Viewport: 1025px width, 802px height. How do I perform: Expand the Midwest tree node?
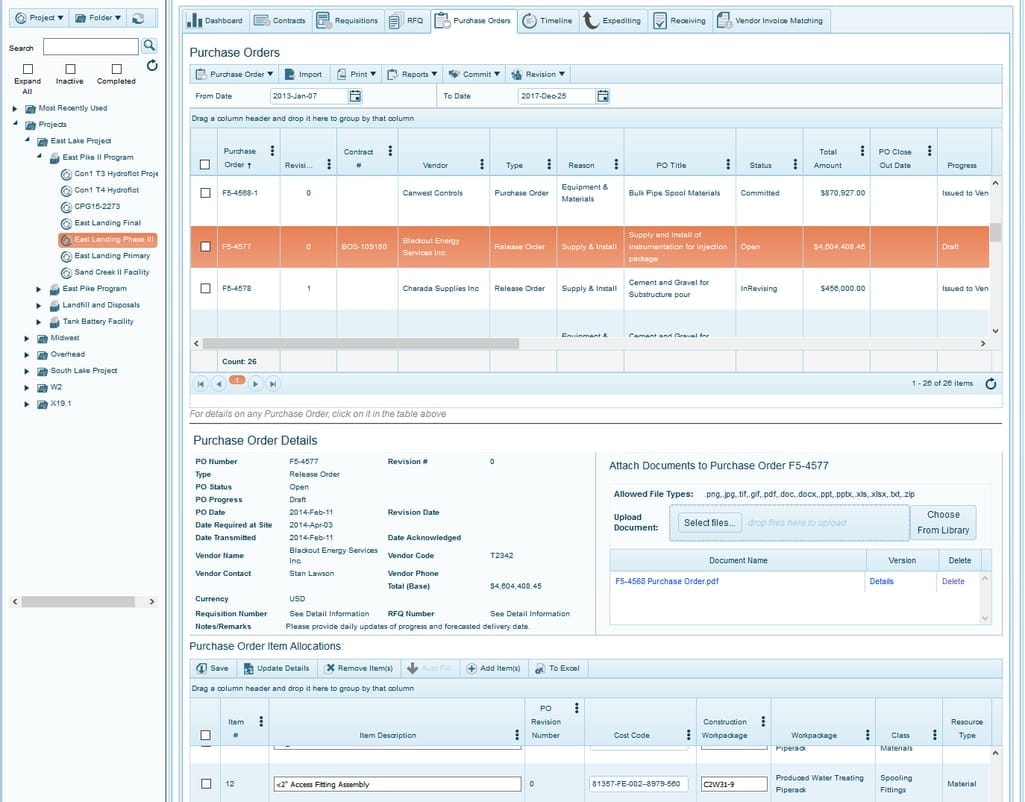point(27,339)
